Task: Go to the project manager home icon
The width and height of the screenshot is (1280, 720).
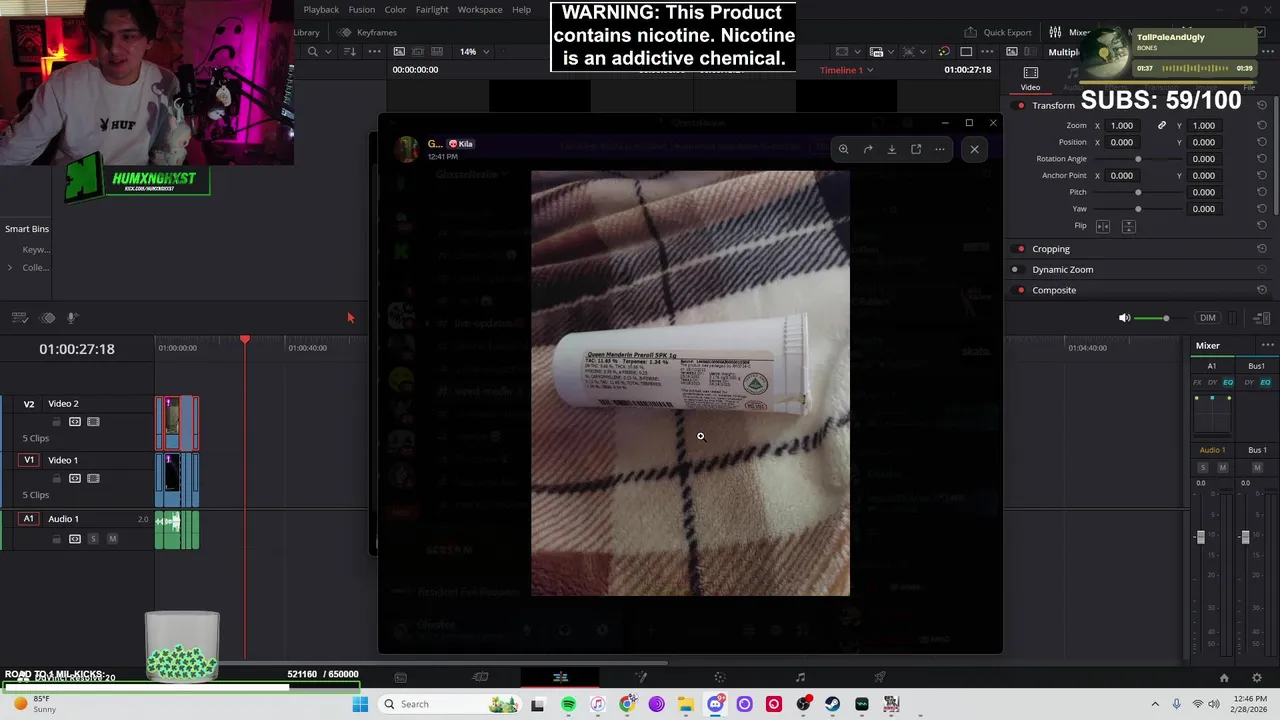Action: [1223, 677]
